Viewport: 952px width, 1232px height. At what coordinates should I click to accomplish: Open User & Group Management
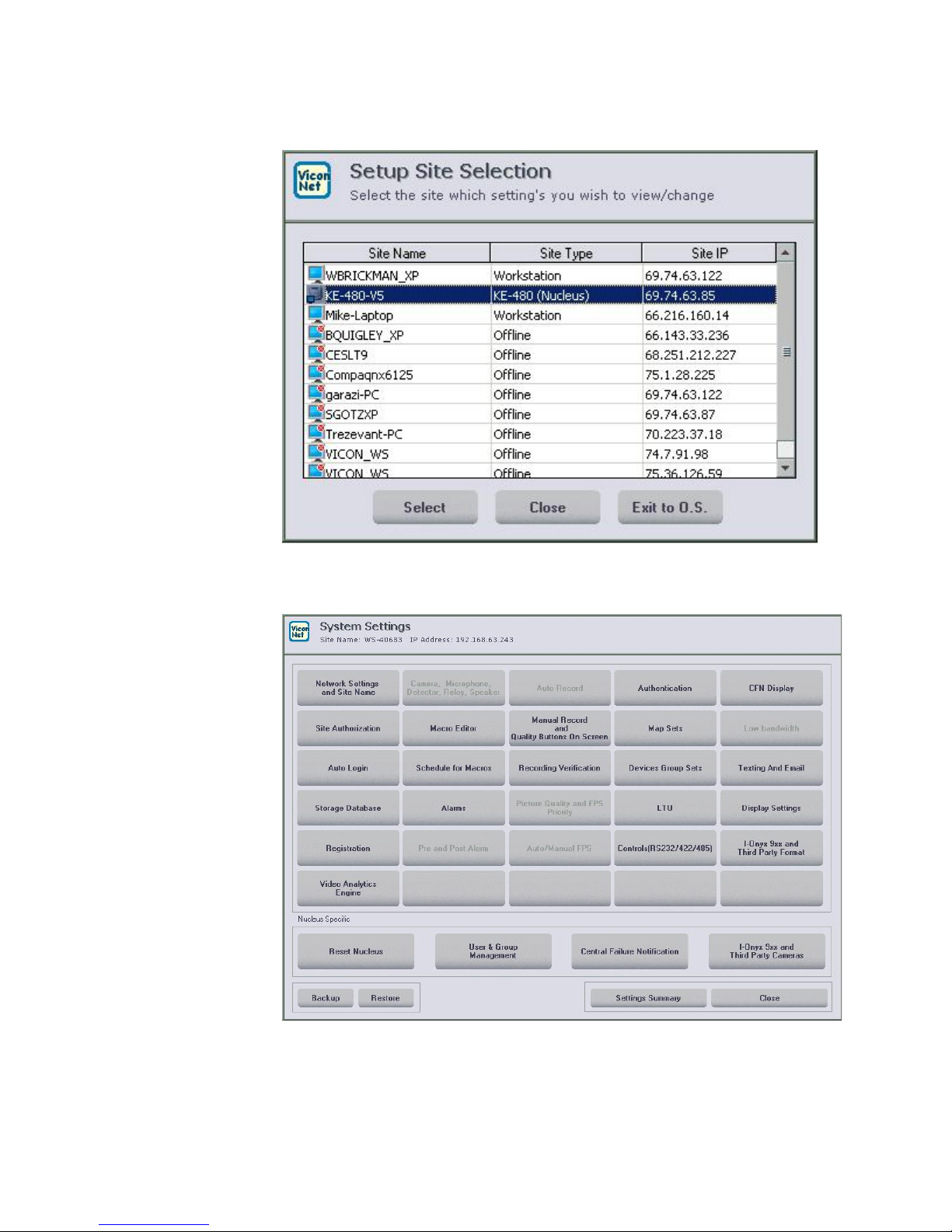493,951
